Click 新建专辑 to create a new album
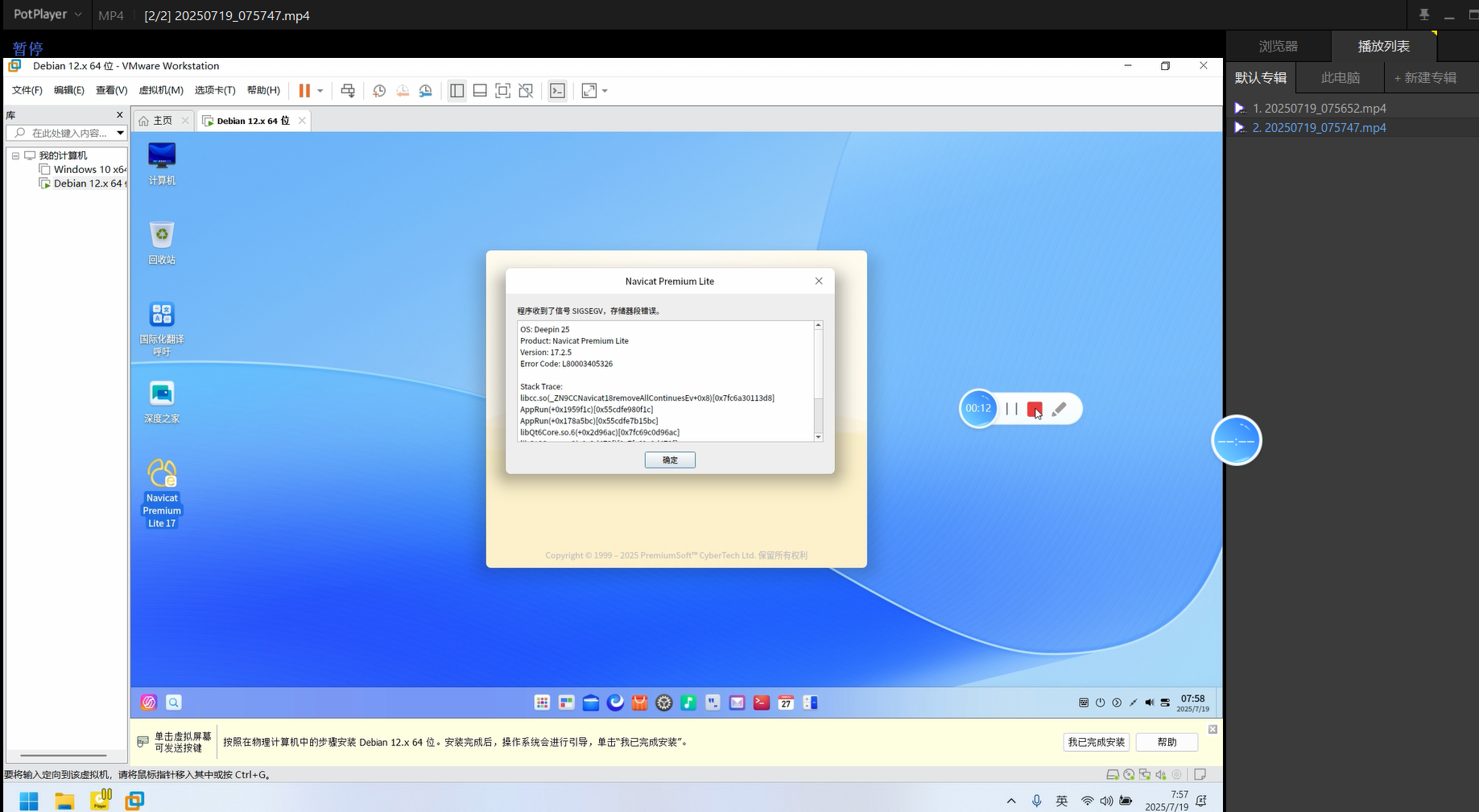 coord(1425,78)
